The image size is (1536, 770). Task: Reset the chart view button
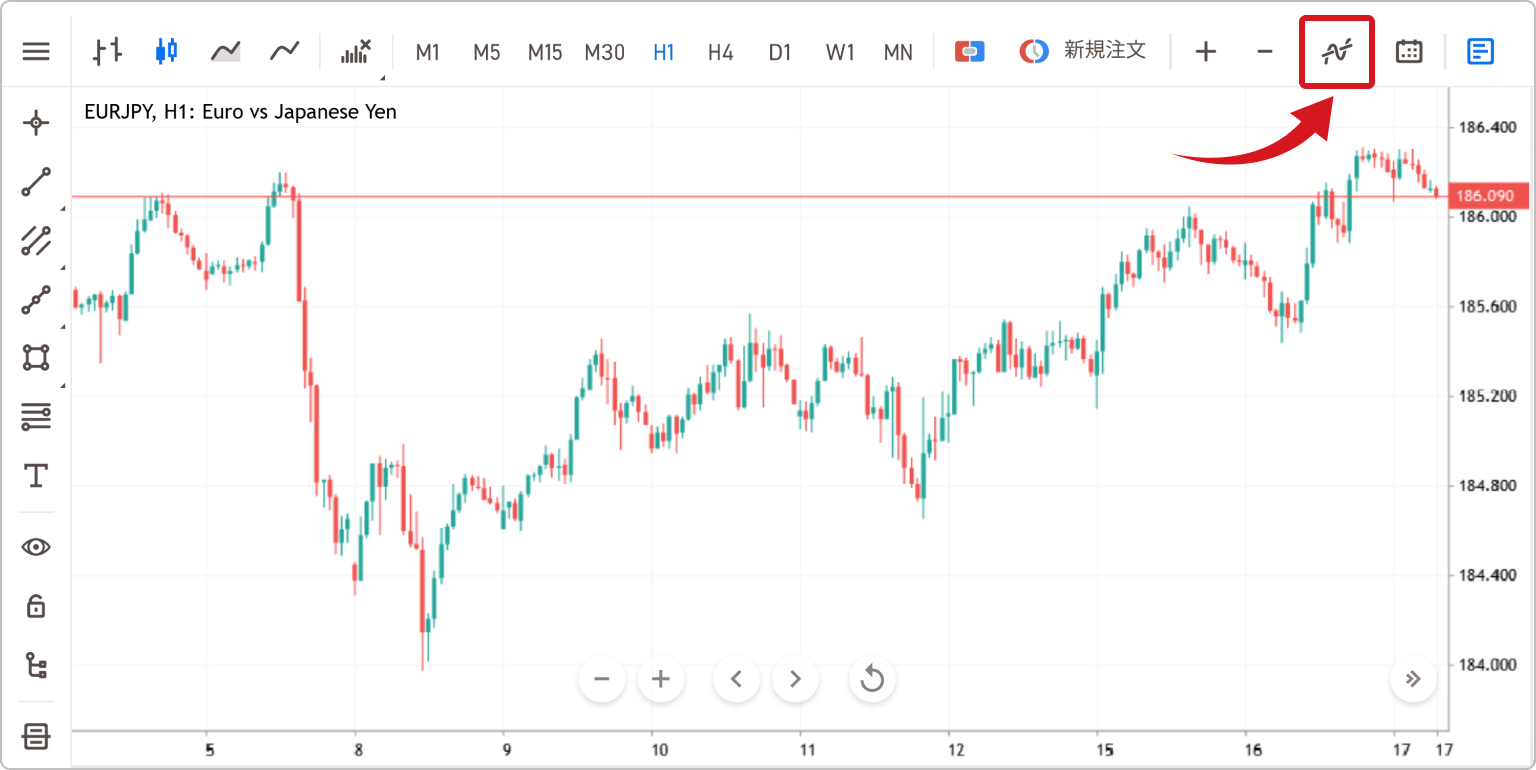872,680
